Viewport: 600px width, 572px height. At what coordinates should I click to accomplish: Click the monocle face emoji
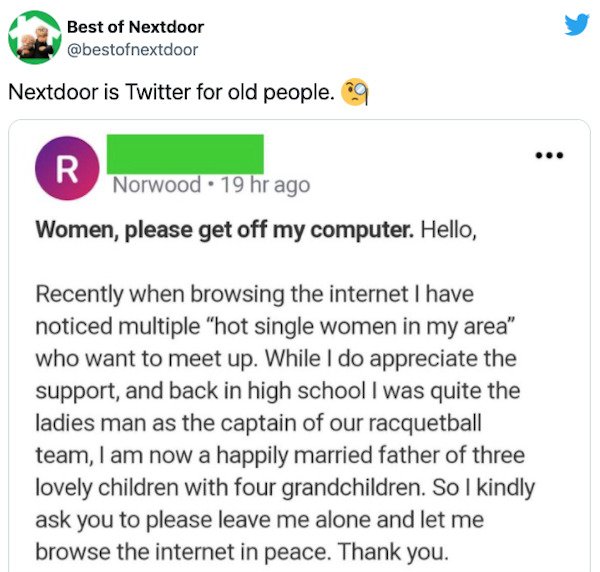[x=354, y=92]
